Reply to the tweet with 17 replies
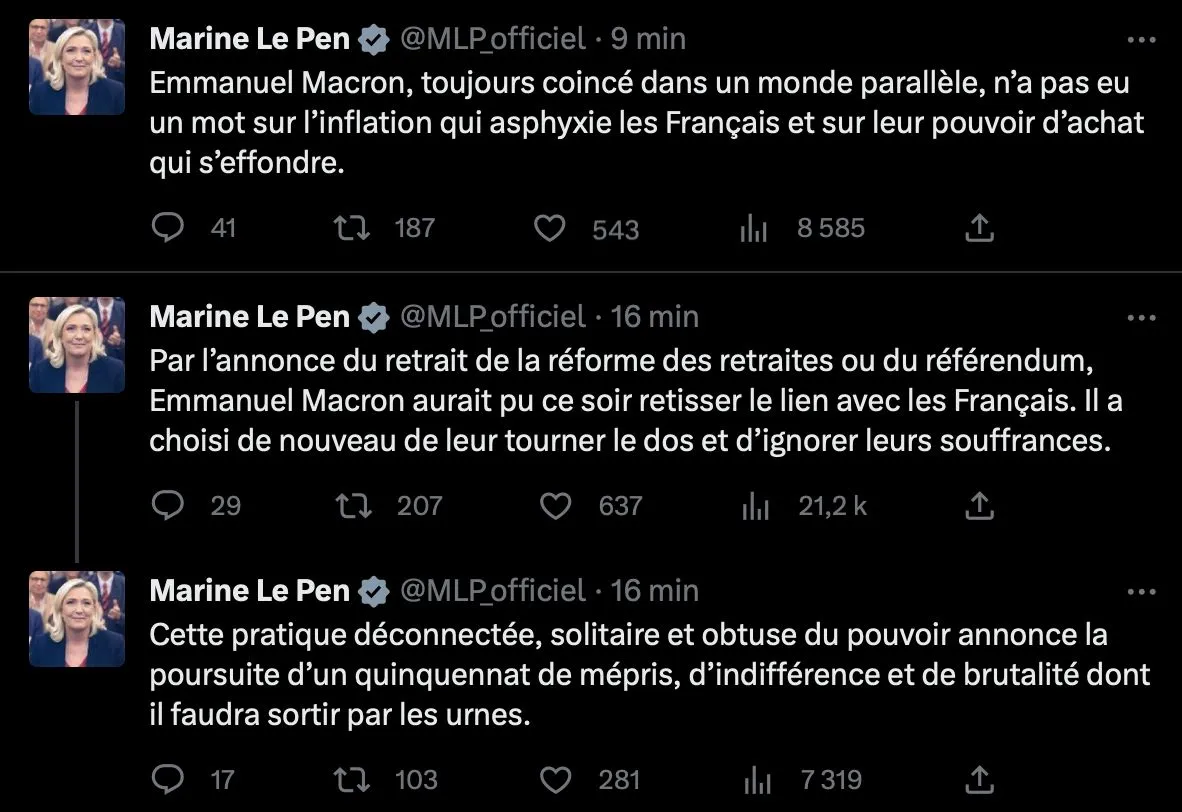Viewport: 1182px width, 812px height. (x=167, y=779)
